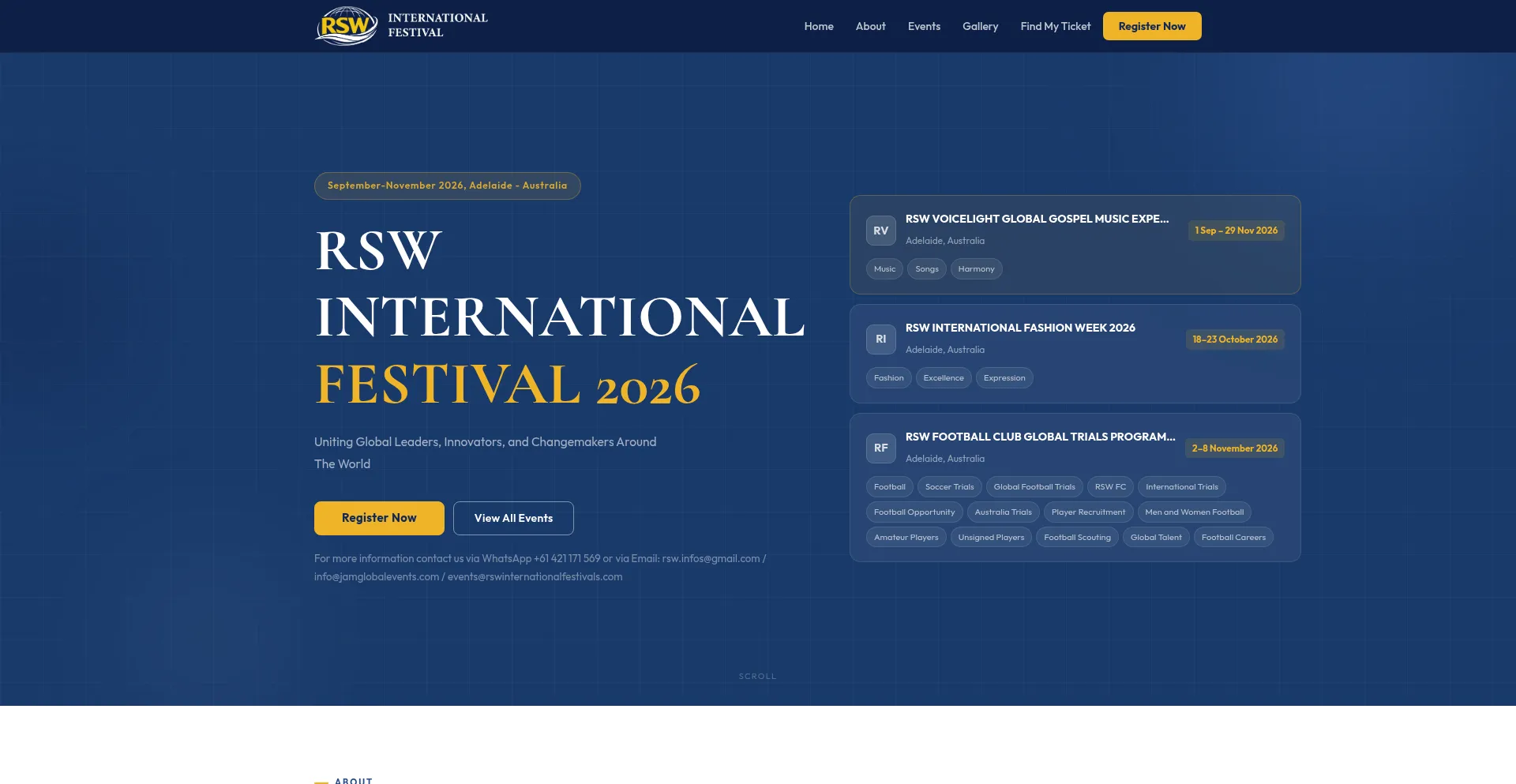This screenshot has width=1516, height=784.
Task: Select the Football Scouting tag
Action: pyautogui.click(x=1077, y=538)
